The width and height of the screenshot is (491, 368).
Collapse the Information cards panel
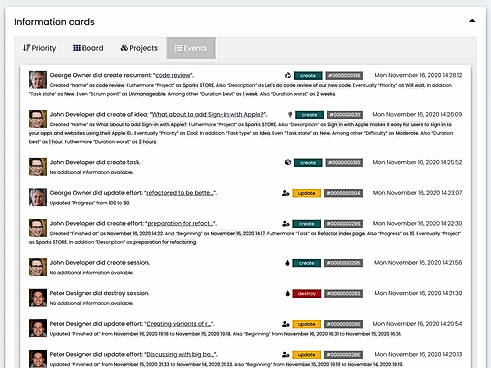(472, 21)
